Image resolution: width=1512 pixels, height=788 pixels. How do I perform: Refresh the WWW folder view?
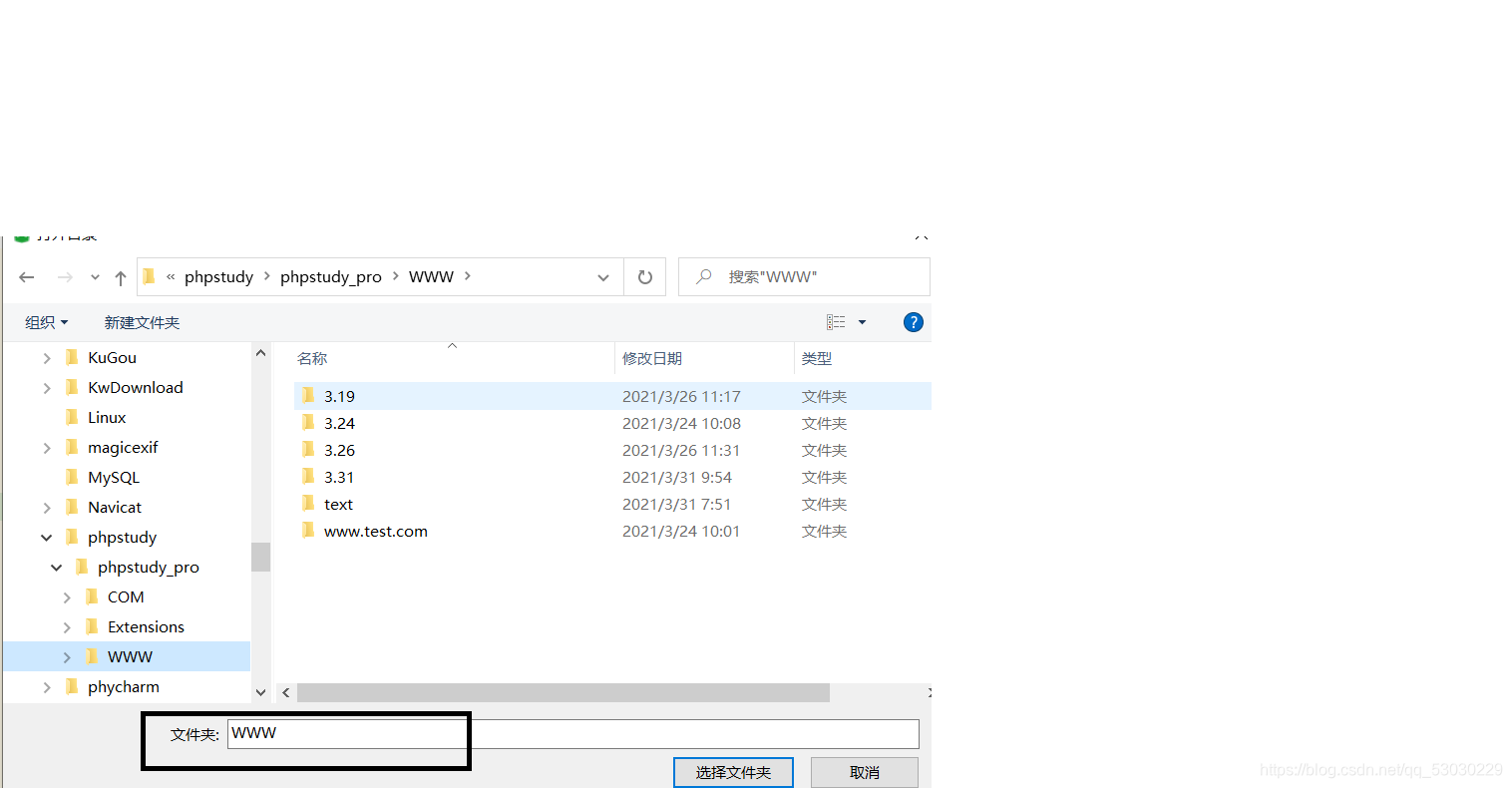point(645,277)
